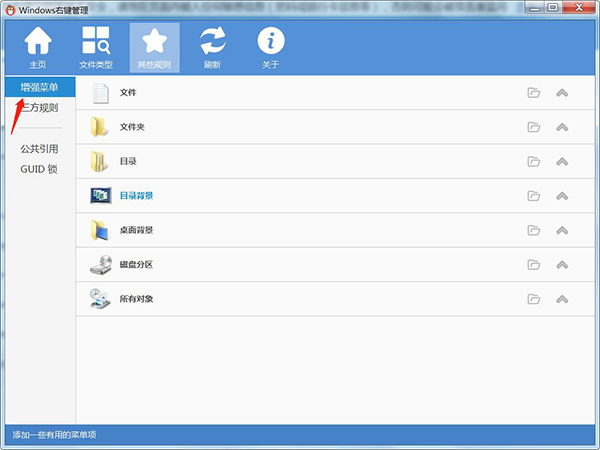The width and height of the screenshot is (600, 450).
Task: Switch to 三方规则 sidebar item
Action: tap(40, 108)
